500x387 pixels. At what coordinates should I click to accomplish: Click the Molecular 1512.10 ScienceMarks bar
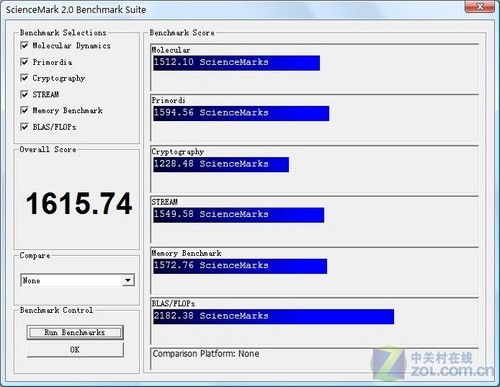point(236,63)
